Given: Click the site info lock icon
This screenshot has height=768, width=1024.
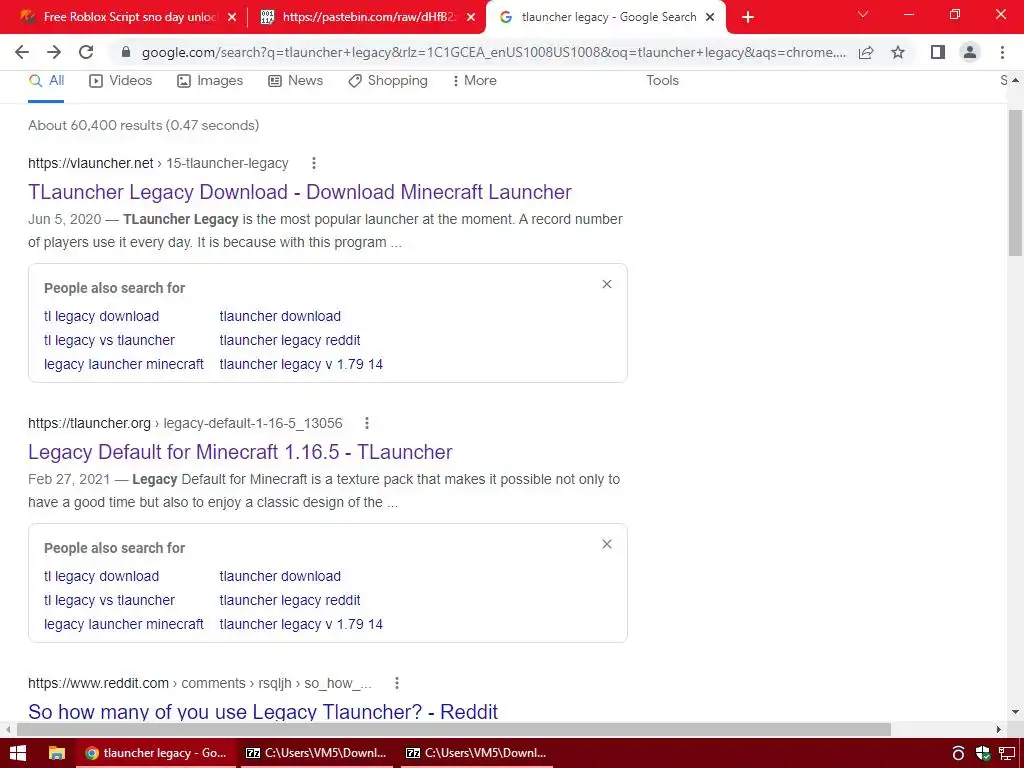Looking at the screenshot, I should [126, 52].
